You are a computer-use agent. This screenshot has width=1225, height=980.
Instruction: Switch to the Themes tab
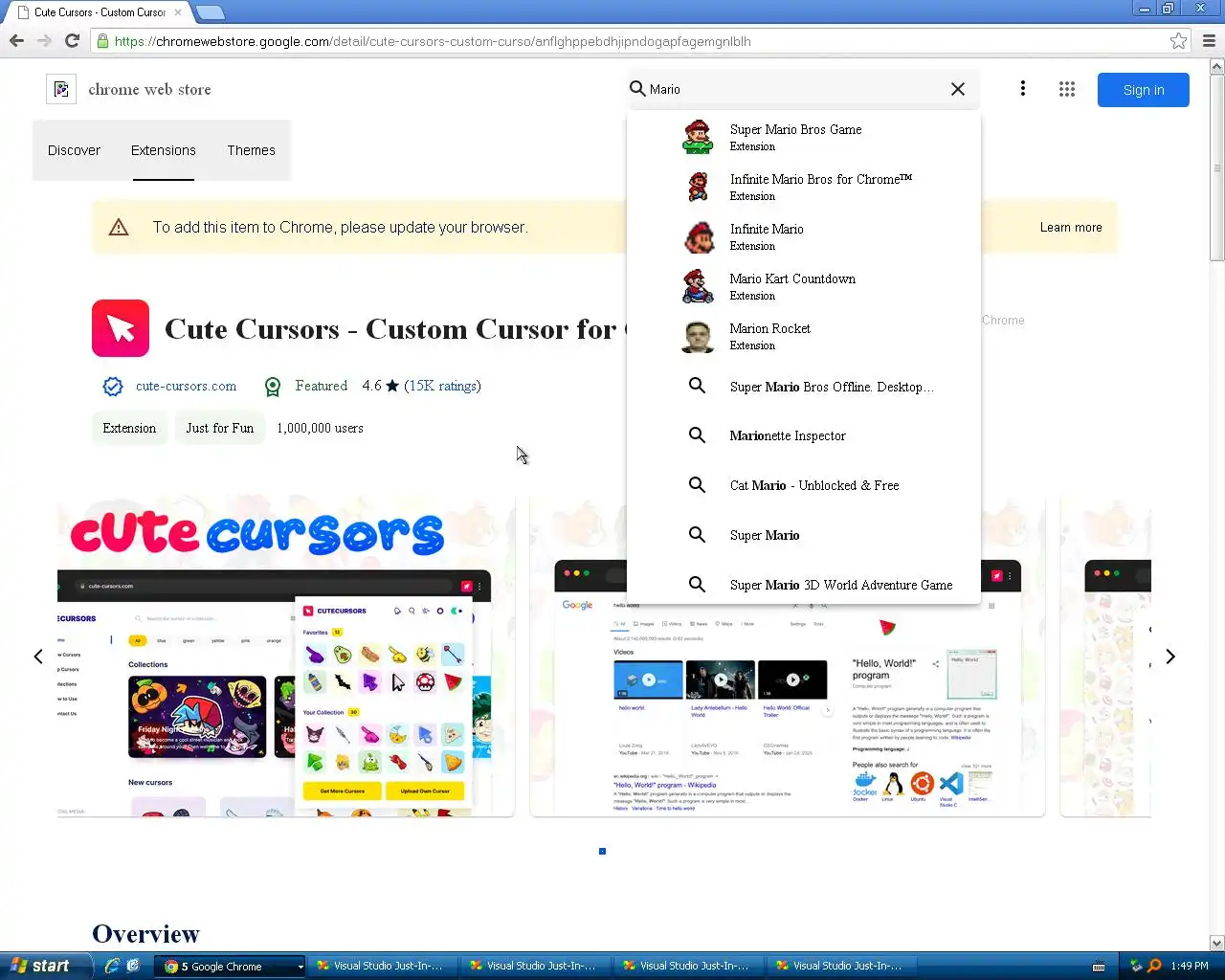(251, 150)
